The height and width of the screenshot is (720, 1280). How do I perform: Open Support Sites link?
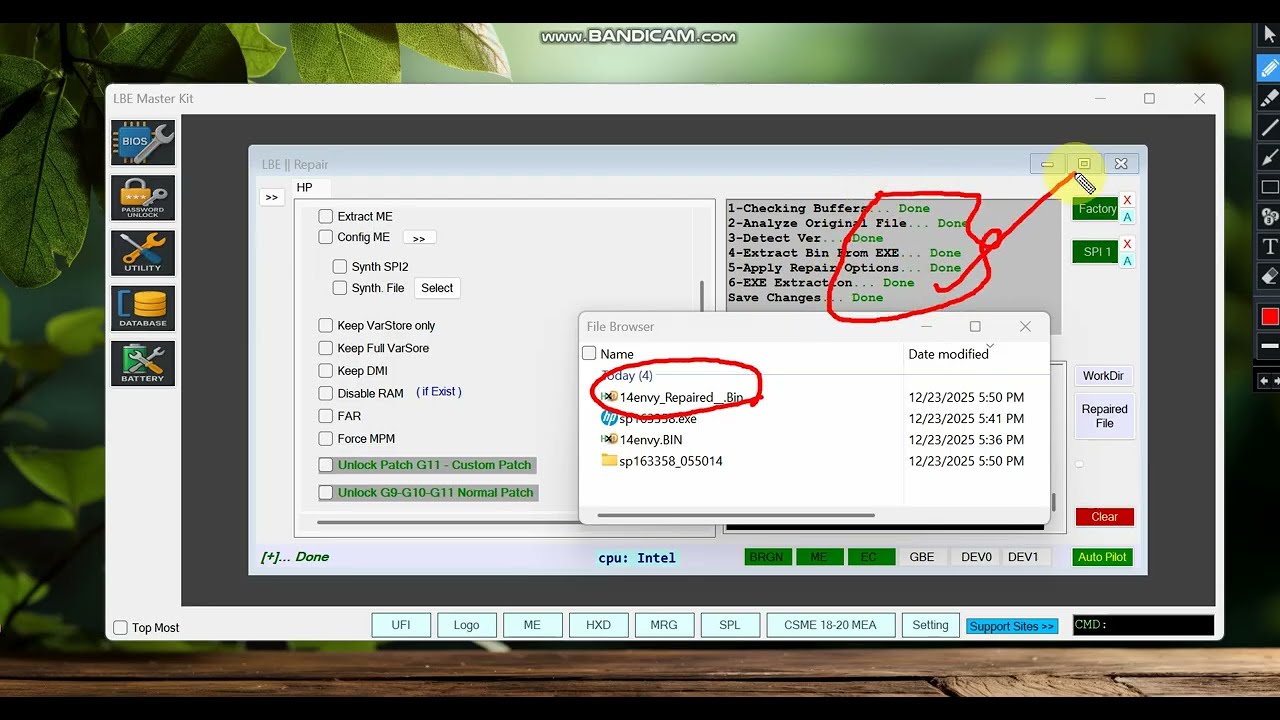(x=1012, y=626)
